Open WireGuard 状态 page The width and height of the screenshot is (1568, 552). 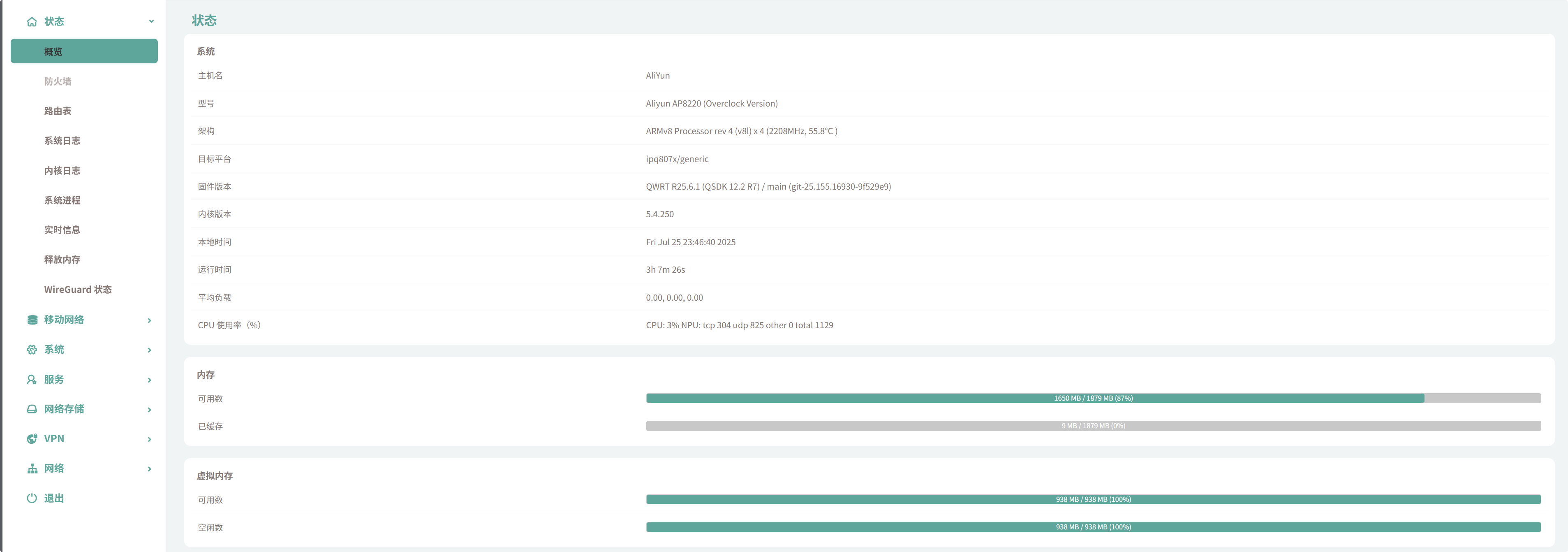[78, 290]
